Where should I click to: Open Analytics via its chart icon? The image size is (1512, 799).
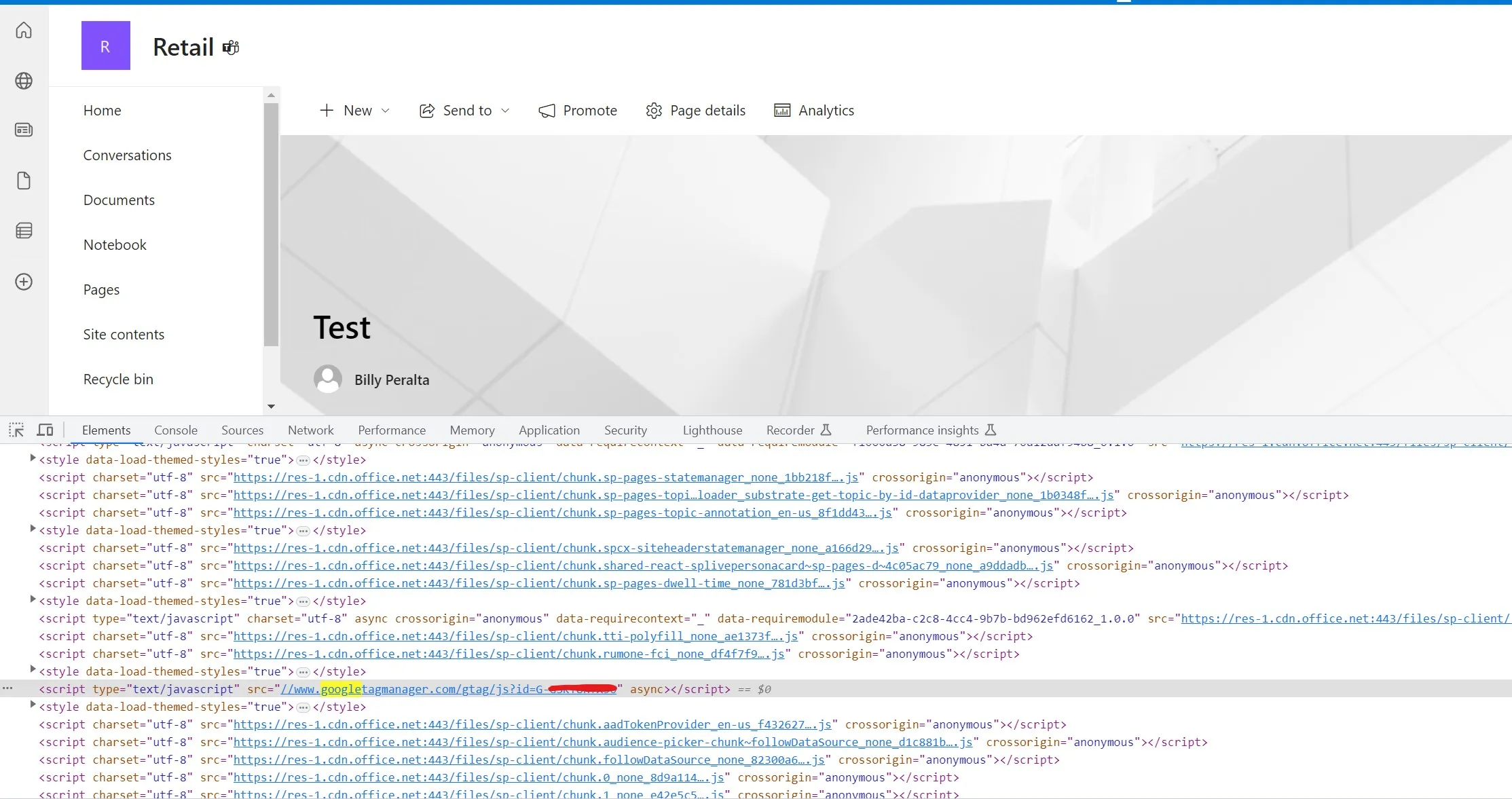[781, 110]
